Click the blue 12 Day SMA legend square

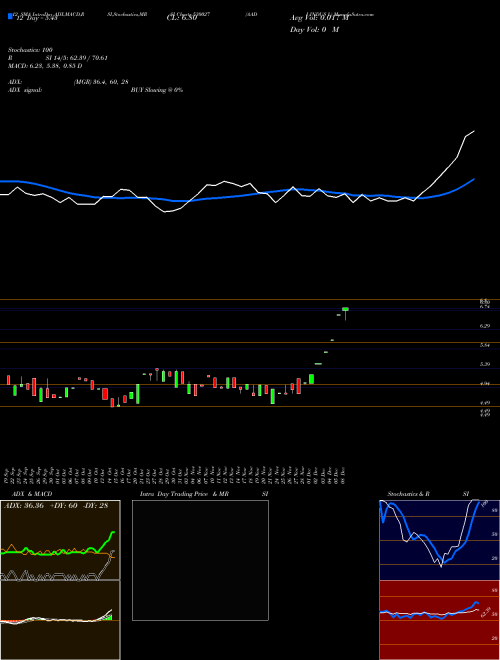pos(11,17)
